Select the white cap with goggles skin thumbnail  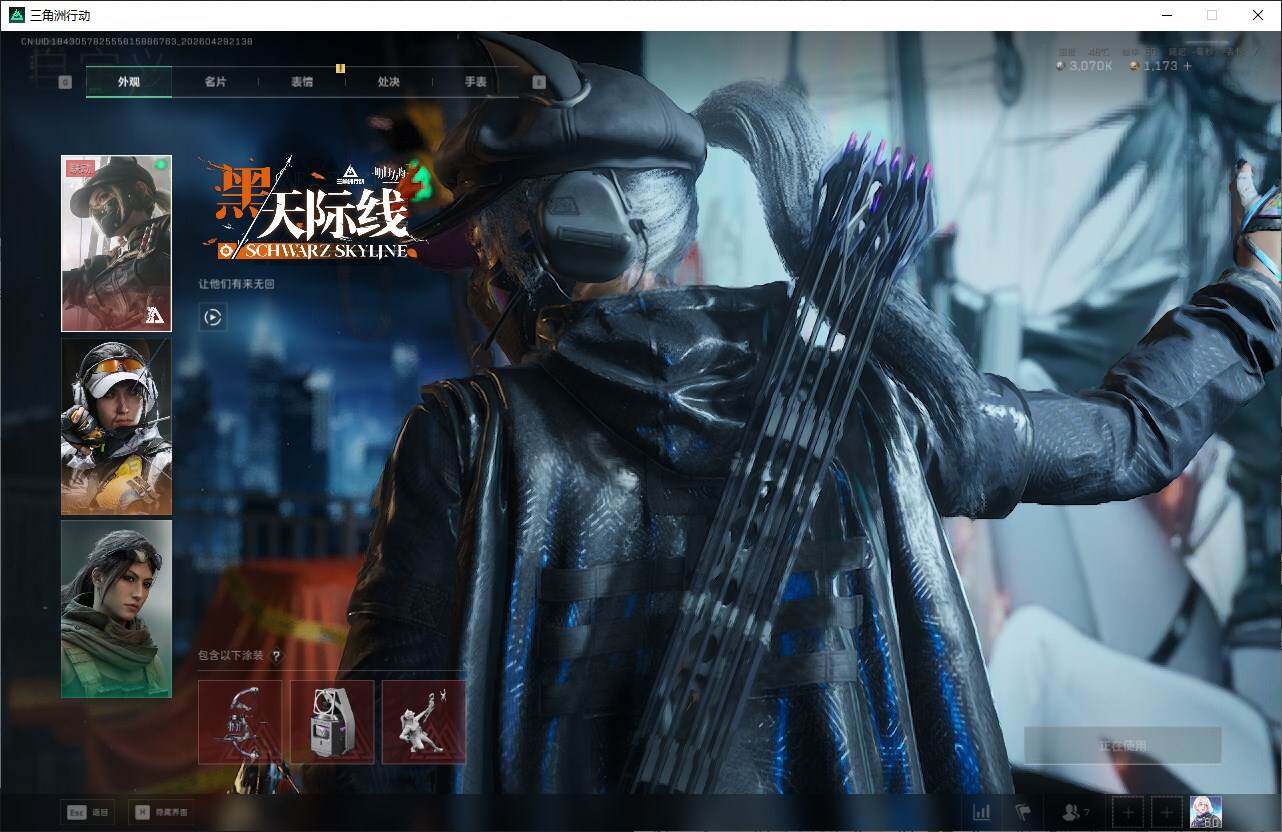point(116,426)
